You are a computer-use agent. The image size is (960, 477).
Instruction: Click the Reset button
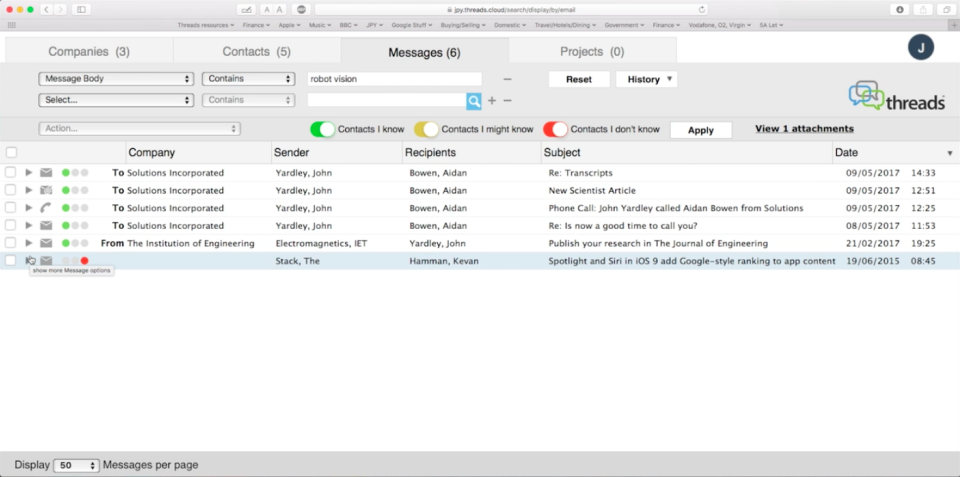tap(579, 79)
